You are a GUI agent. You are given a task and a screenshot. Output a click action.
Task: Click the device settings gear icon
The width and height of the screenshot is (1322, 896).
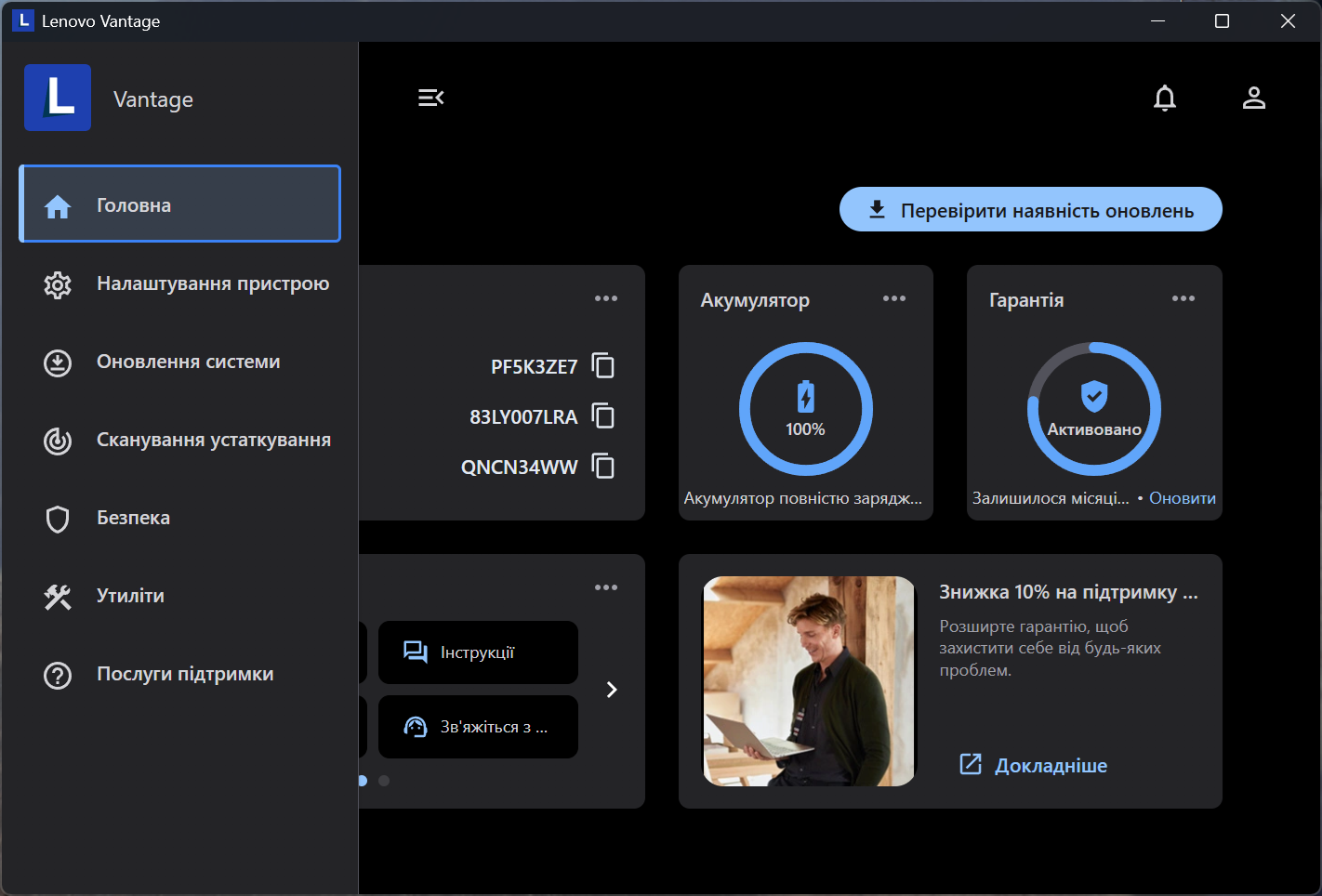(58, 284)
